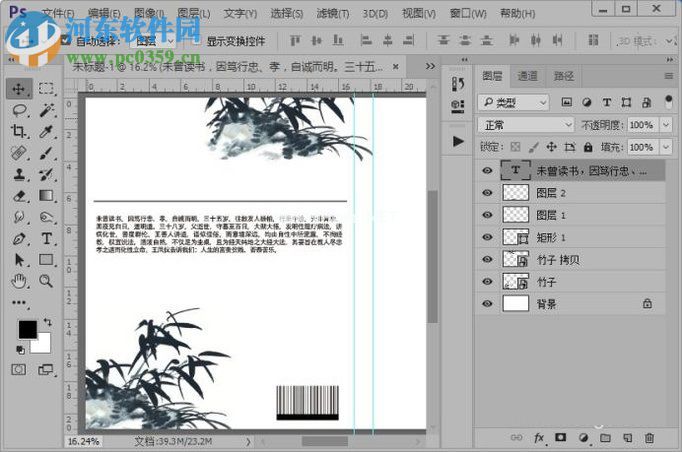Select the Healing Brush tool
This screenshot has height=452, width=682.
click(19, 153)
